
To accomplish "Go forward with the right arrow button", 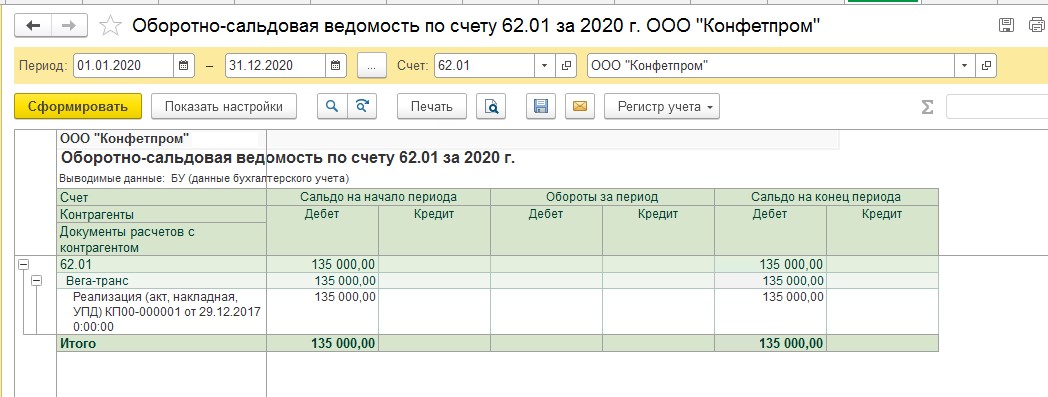I will pos(69,26).
